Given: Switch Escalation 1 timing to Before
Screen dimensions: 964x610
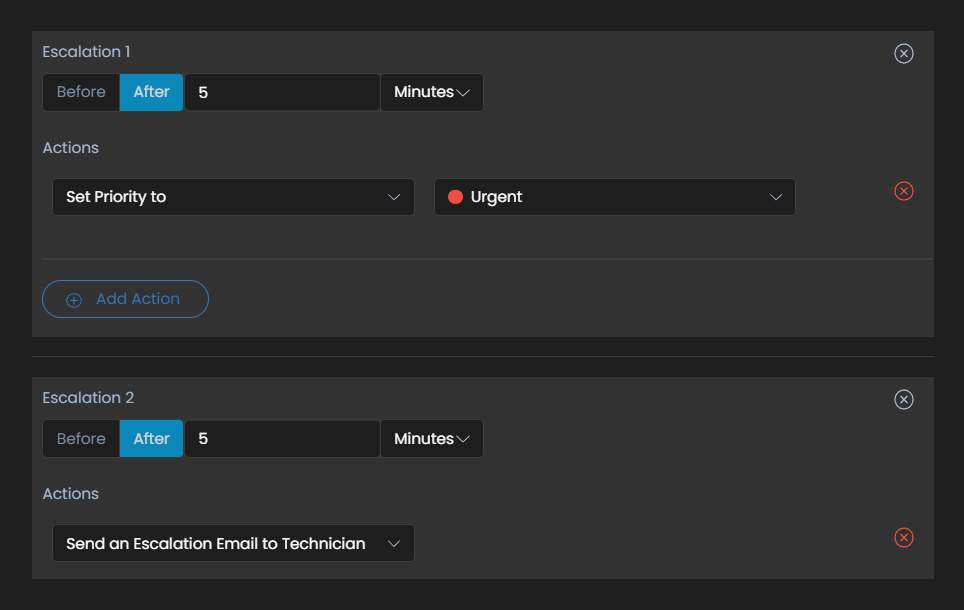Looking at the screenshot, I should 81,92.
